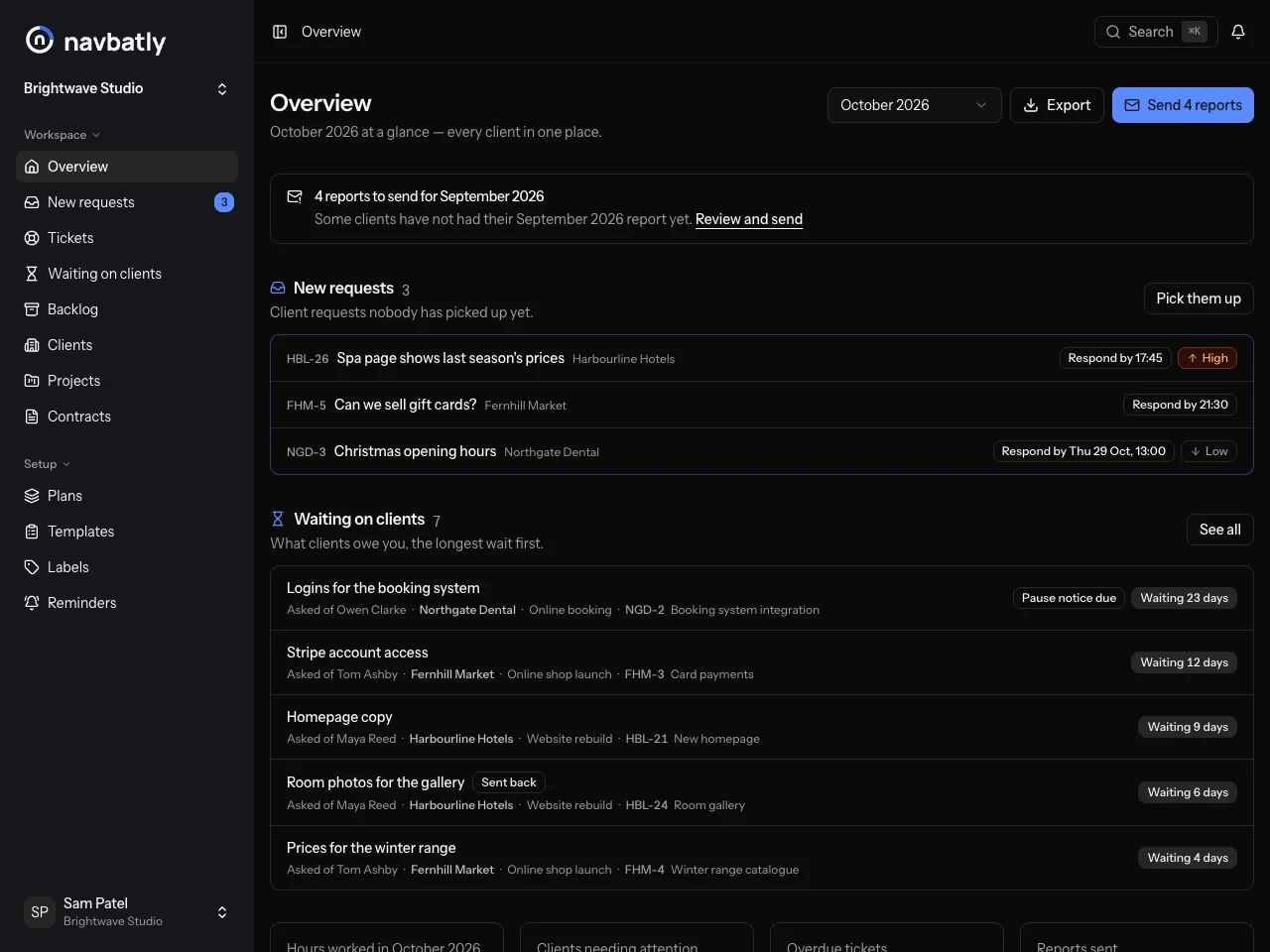
Task: Click the Contracts document icon
Action: point(32,416)
